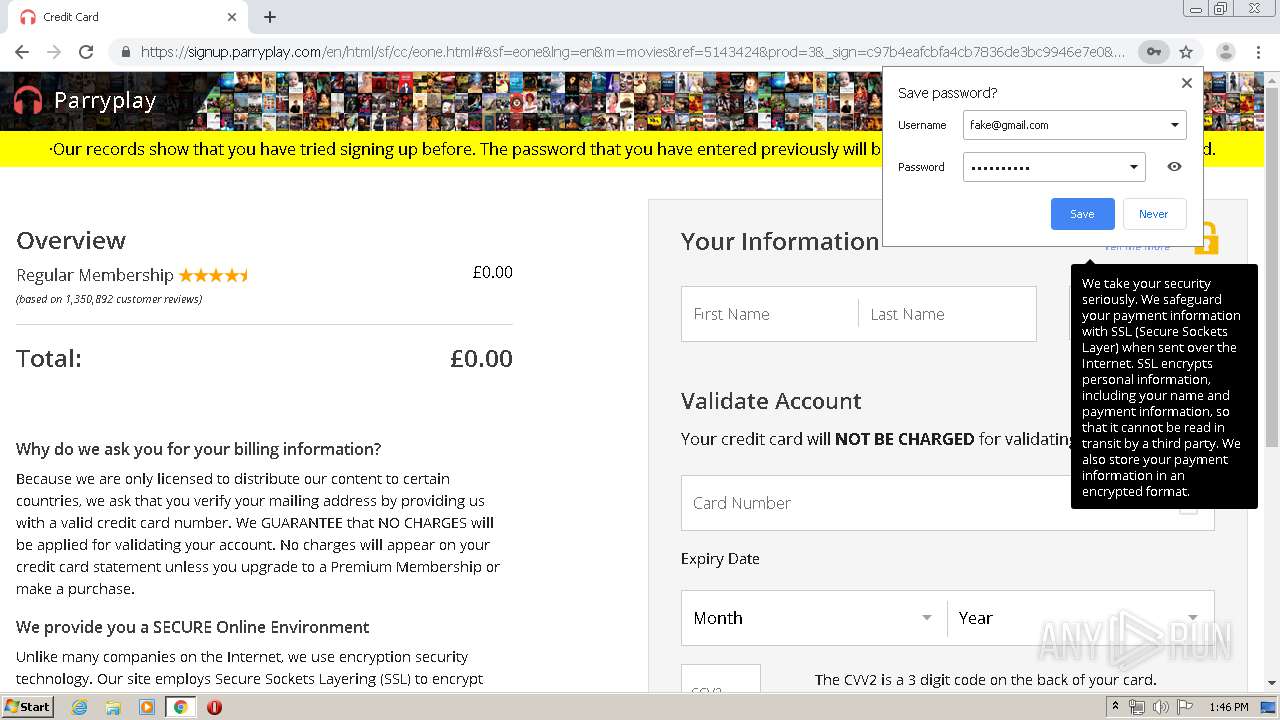This screenshot has height=720, width=1280.
Task: Open the Chrome three-dot menu
Action: 1258,52
